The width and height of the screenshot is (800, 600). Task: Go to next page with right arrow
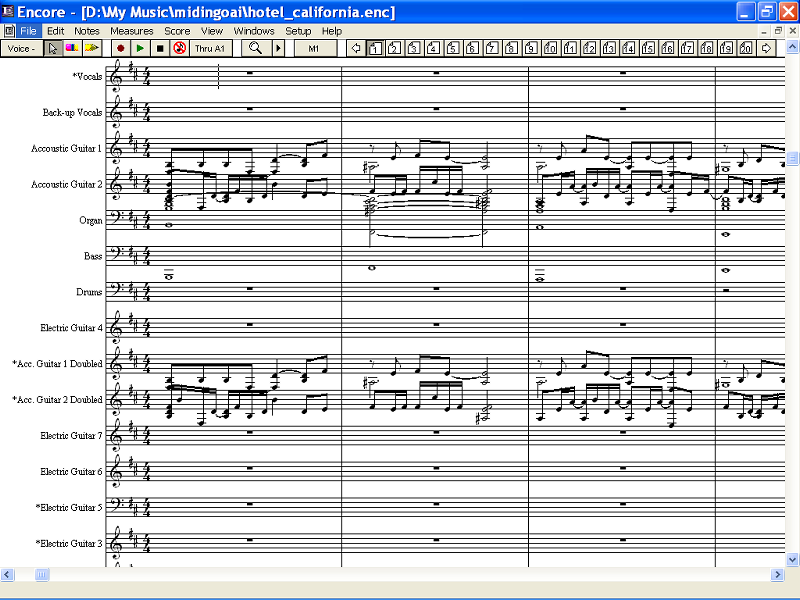click(x=766, y=48)
